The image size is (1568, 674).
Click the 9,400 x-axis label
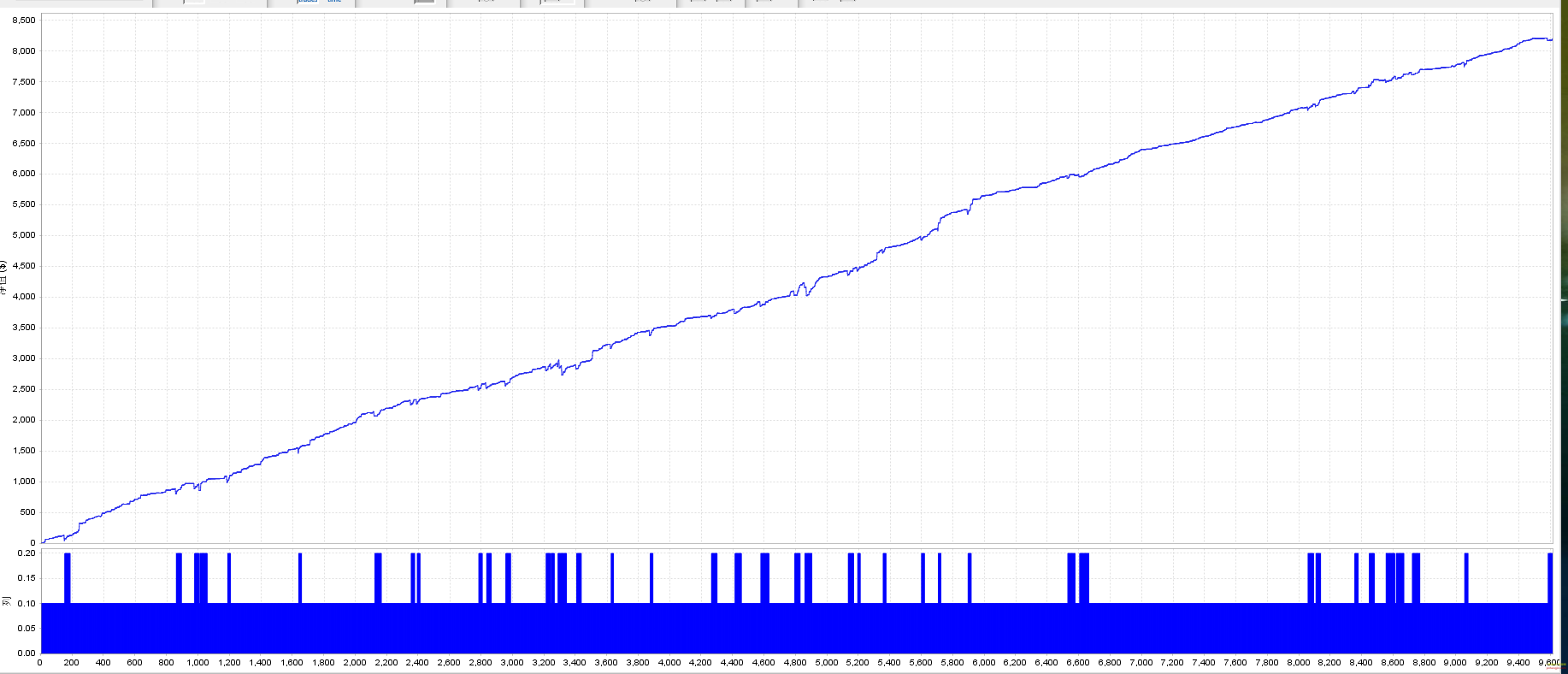[x=1518, y=662]
